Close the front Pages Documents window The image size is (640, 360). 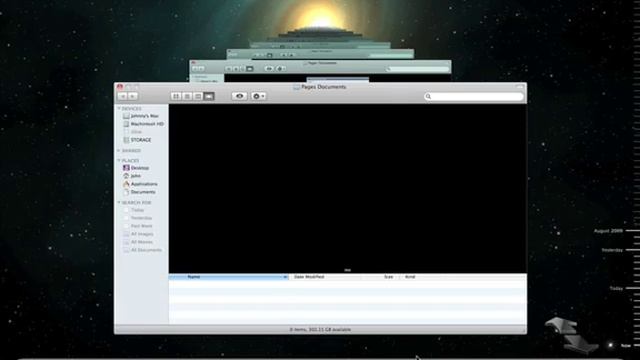pyautogui.click(x=120, y=87)
